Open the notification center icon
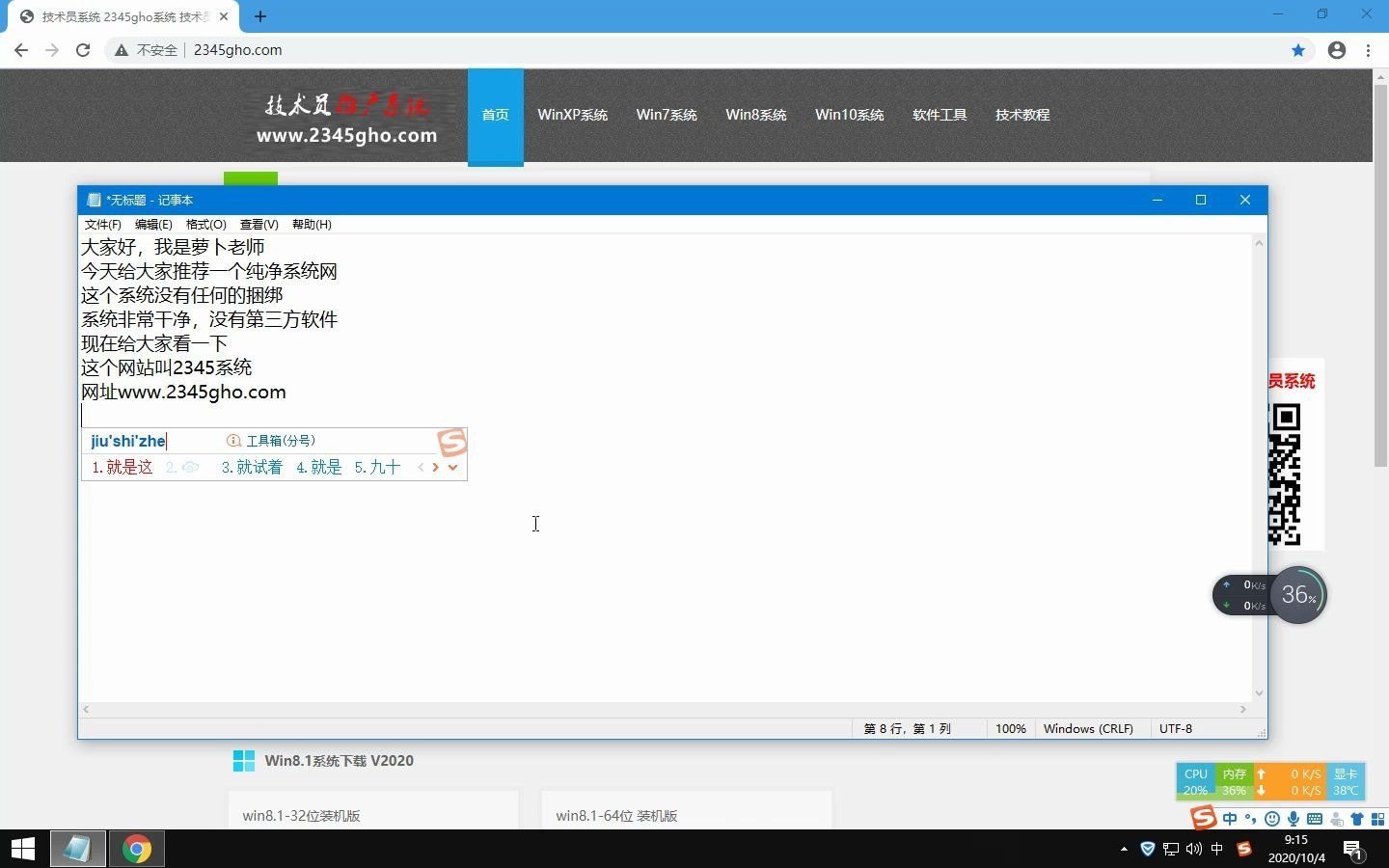The width and height of the screenshot is (1389, 868). pyautogui.click(x=1353, y=850)
